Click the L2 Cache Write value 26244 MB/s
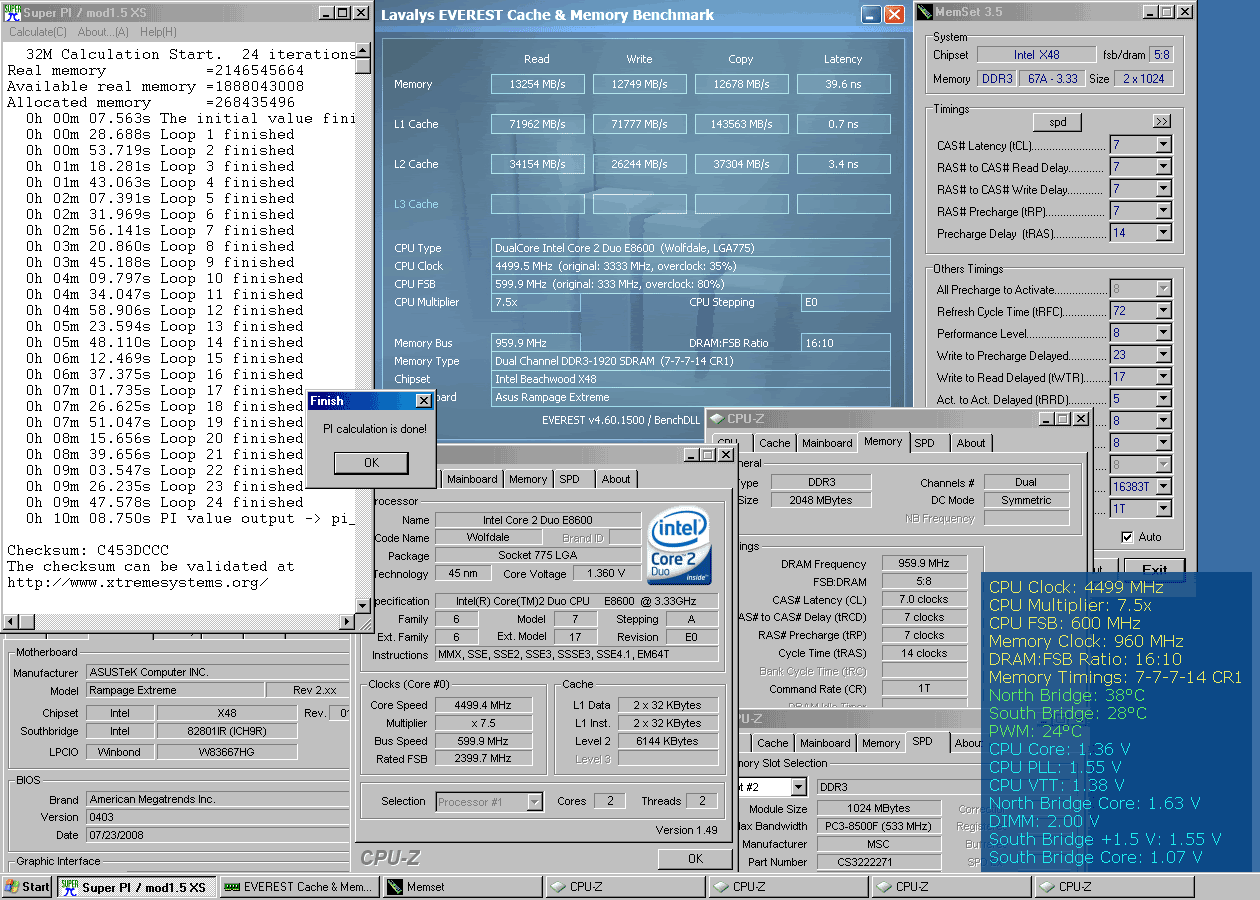1260x900 pixels. 639,165
